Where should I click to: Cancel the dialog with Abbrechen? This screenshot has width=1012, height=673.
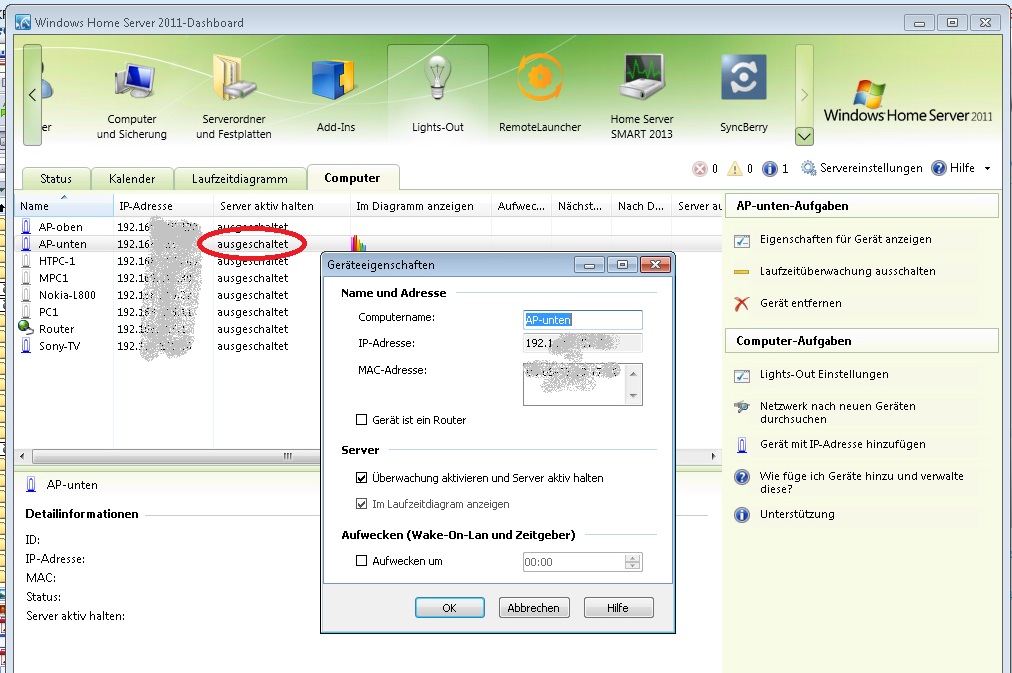pyautogui.click(x=534, y=608)
